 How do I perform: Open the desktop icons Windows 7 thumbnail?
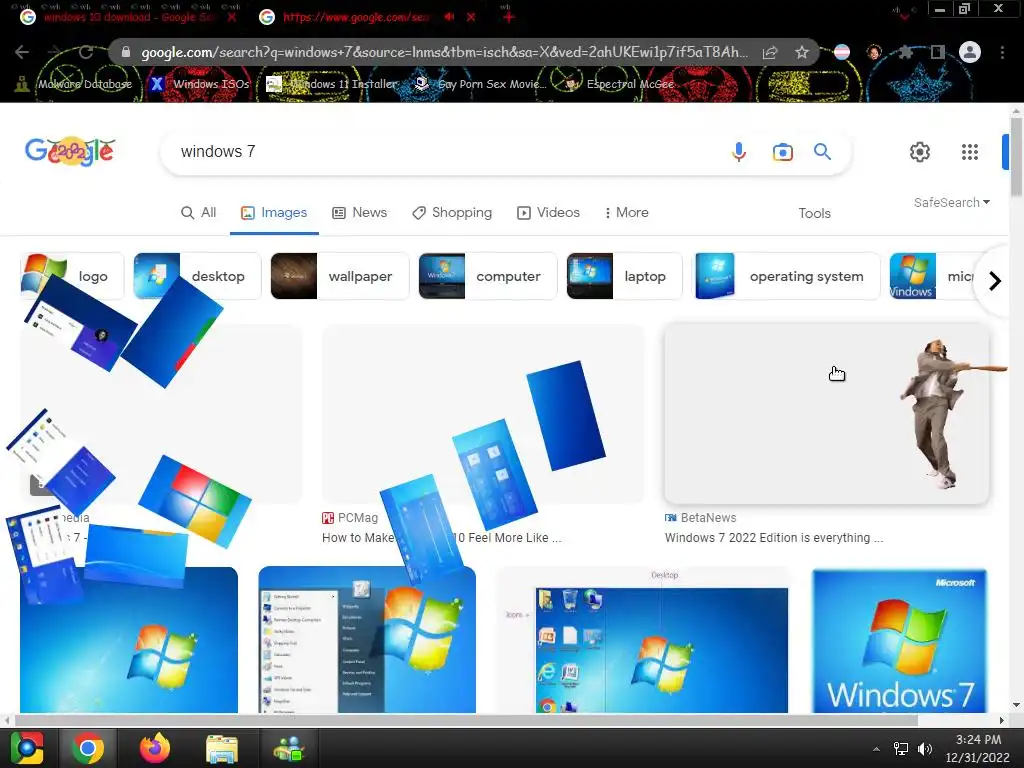pos(643,641)
